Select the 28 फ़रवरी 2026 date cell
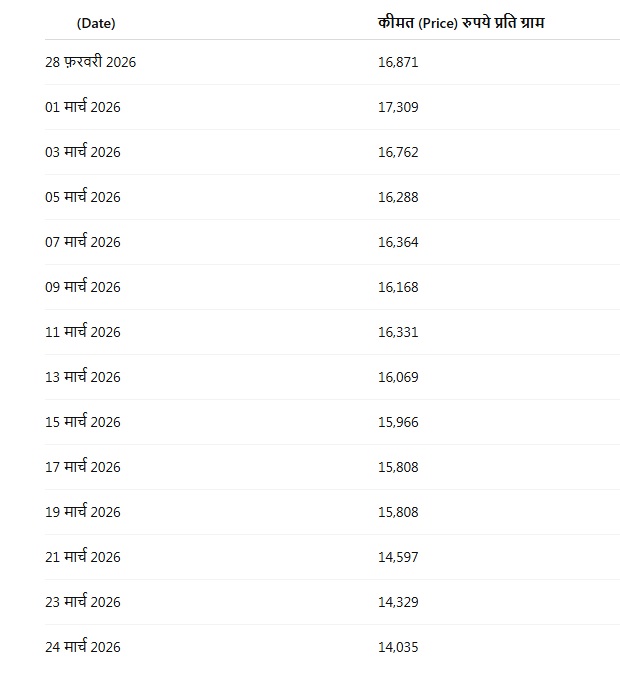The width and height of the screenshot is (620, 673). (x=90, y=62)
